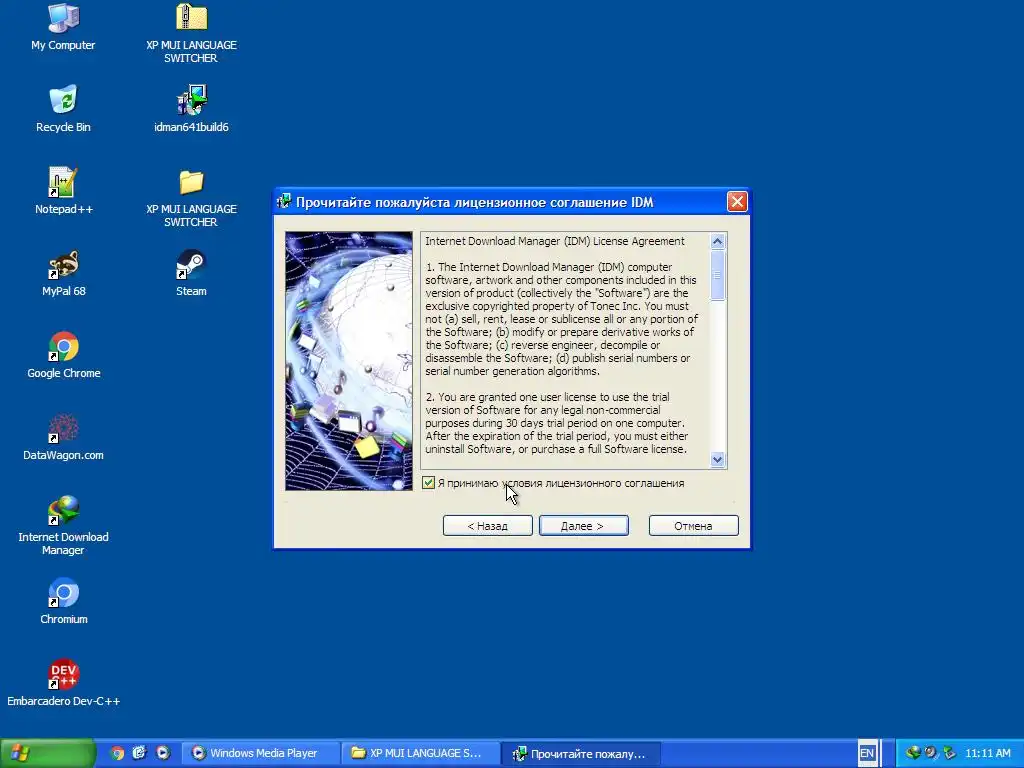1024x768 pixels.
Task: Click the IDM globe artwork image
Action: 349,360
